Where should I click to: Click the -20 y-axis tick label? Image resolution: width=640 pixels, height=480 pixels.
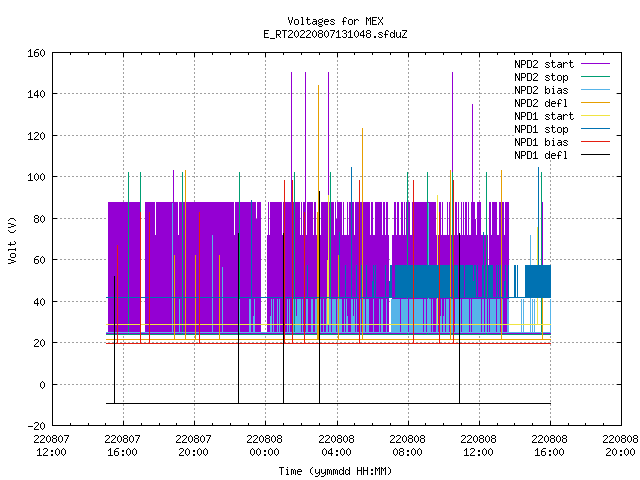[x=36, y=426]
